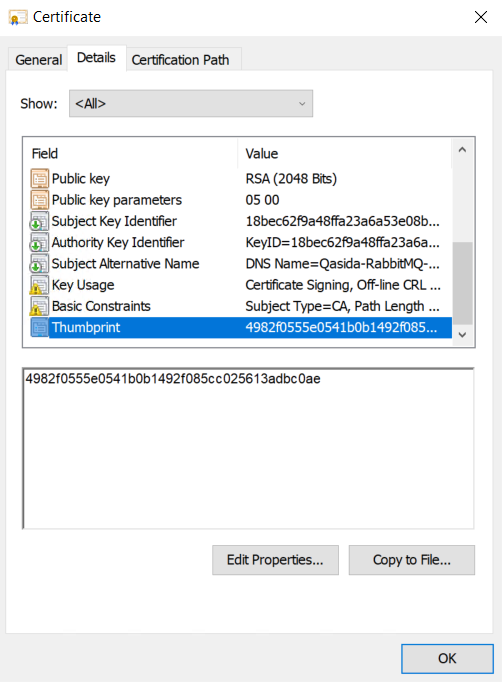Confirm with the OK button
Screen dimensions: 502x682
click(447, 658)
